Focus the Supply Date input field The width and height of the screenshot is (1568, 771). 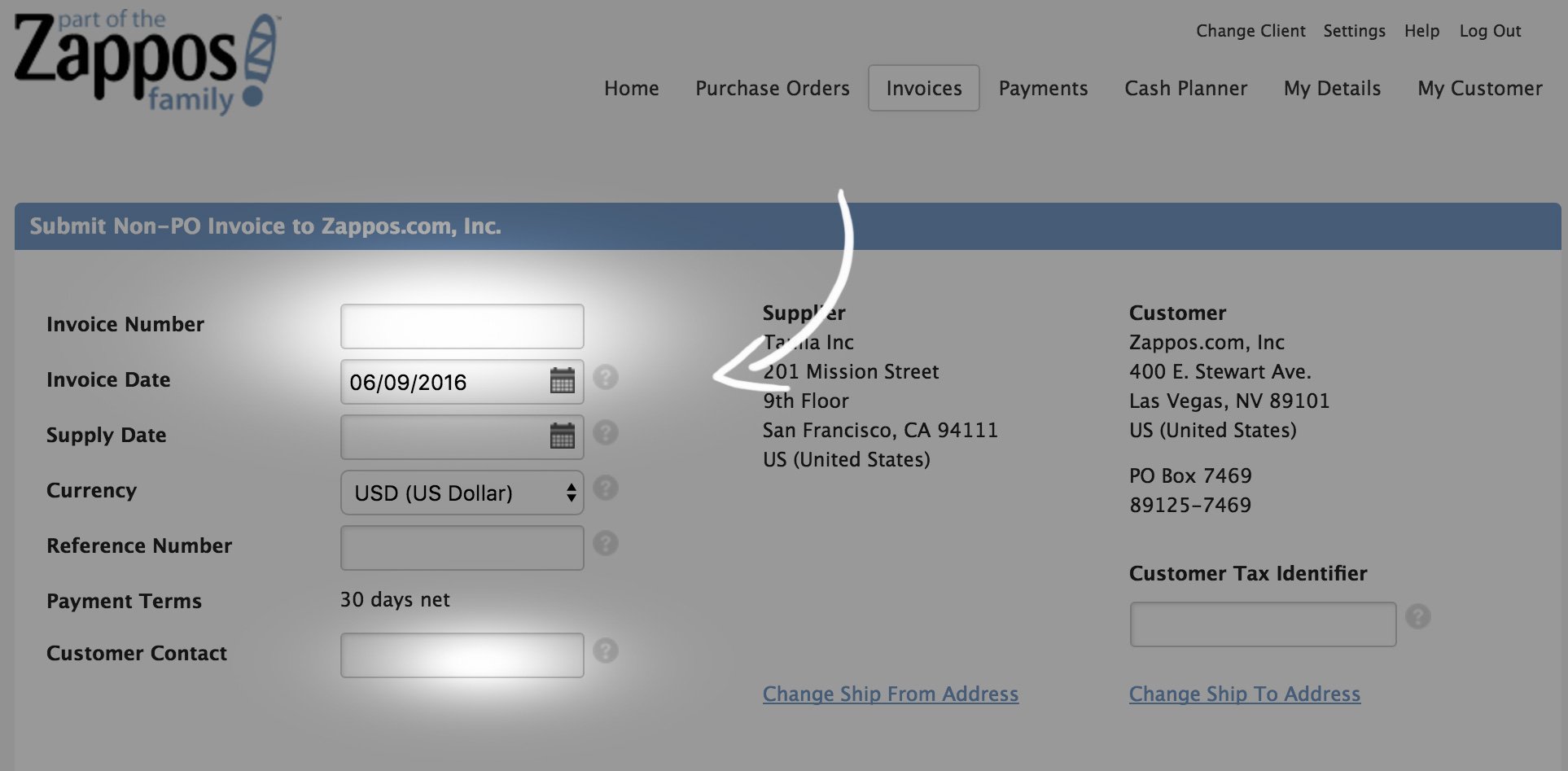point(462,437)
